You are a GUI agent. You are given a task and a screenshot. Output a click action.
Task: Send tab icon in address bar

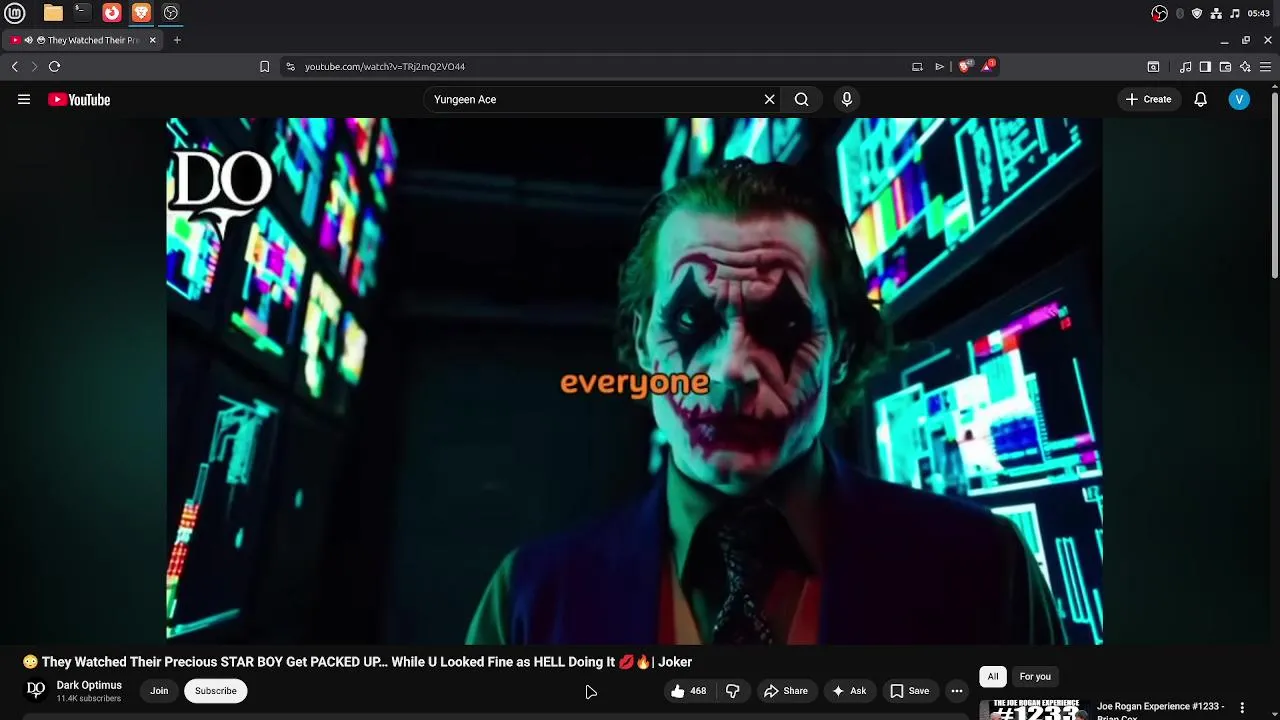940,67
